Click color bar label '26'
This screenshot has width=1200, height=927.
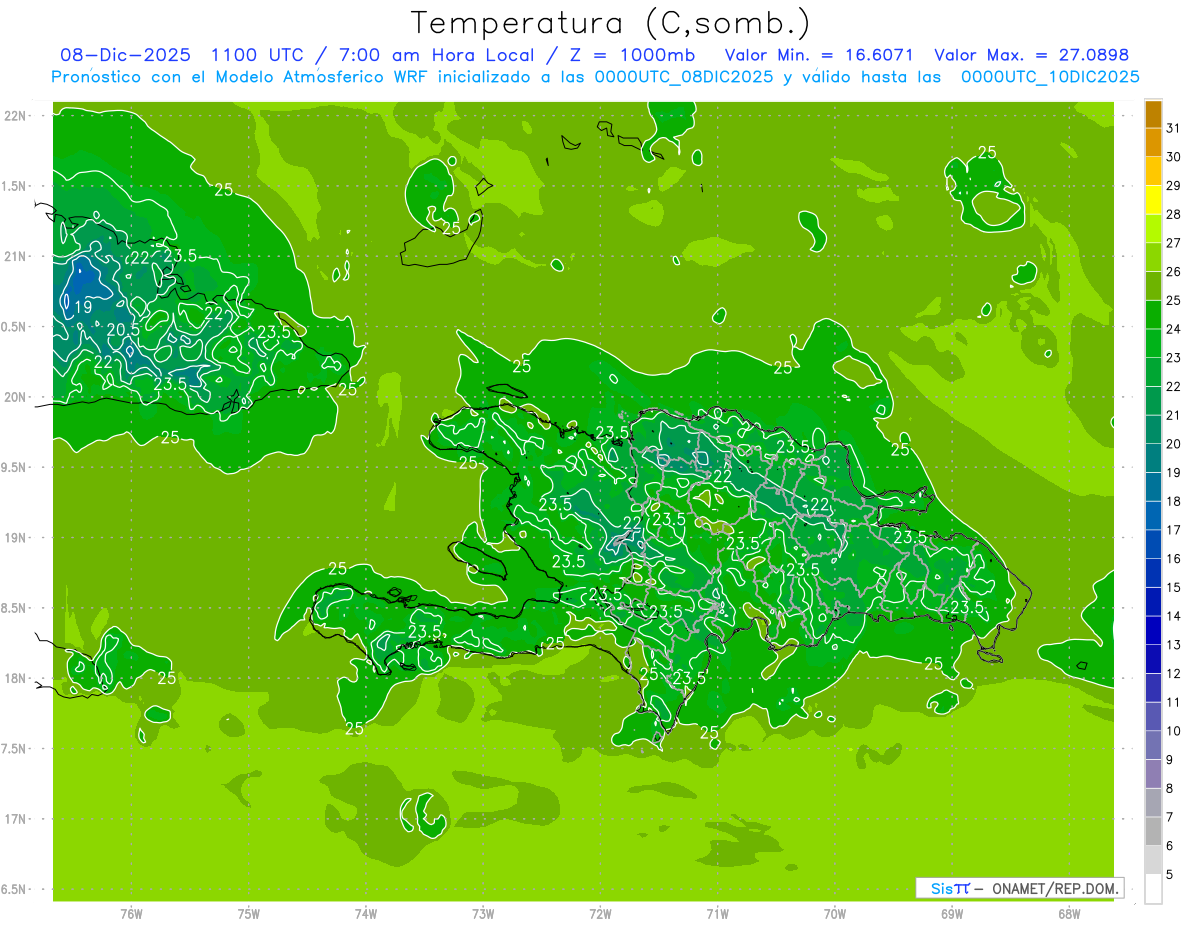pos(1174,271)
